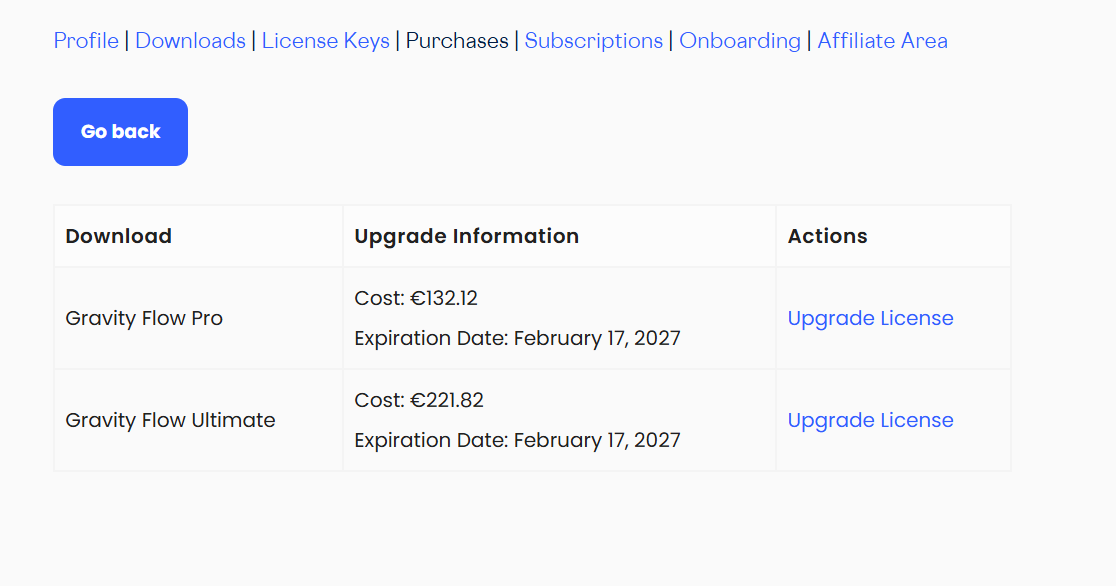Click the Download column header
This screenshot has height=586, width=1116.
118,236
